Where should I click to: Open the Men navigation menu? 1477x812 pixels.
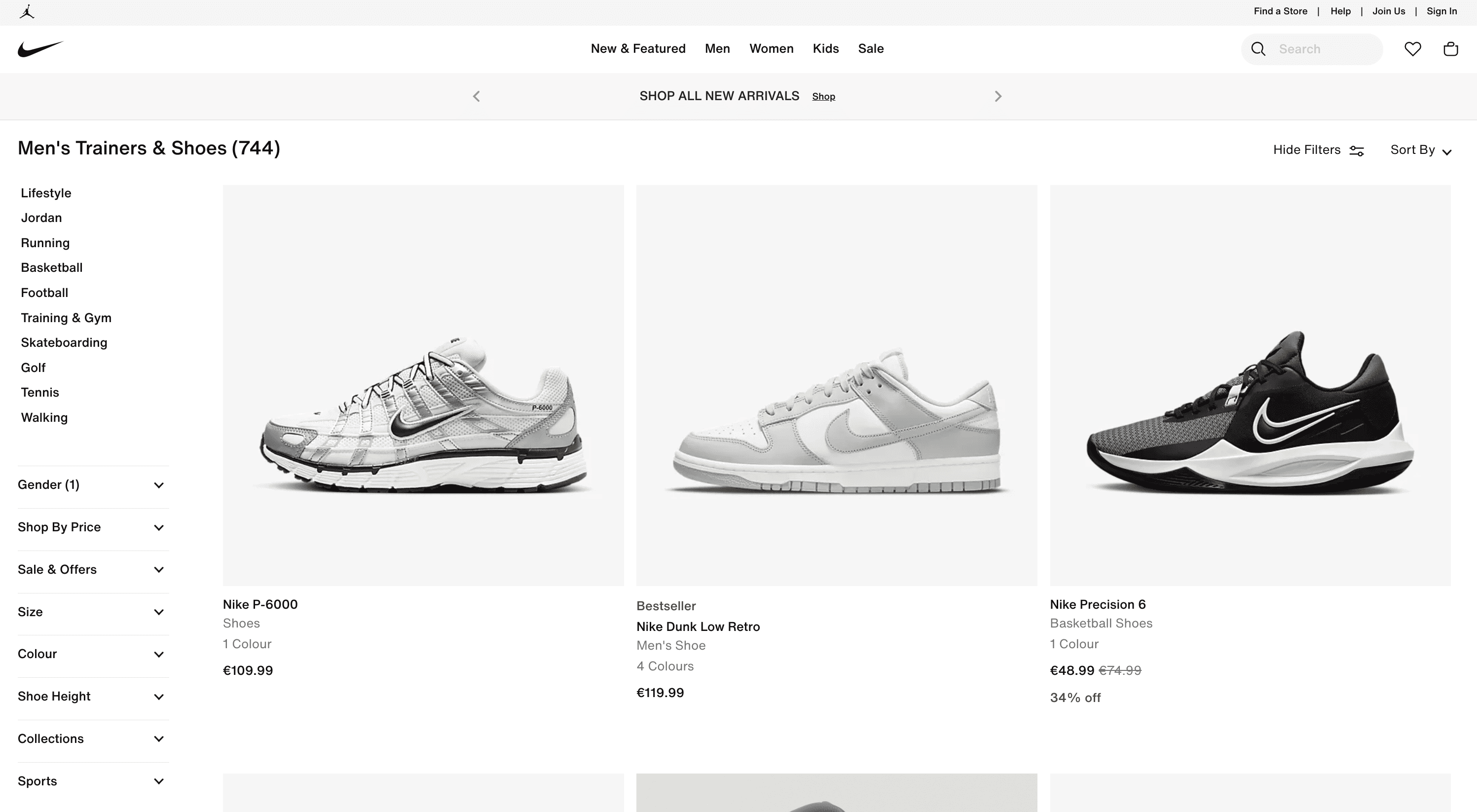717,49
